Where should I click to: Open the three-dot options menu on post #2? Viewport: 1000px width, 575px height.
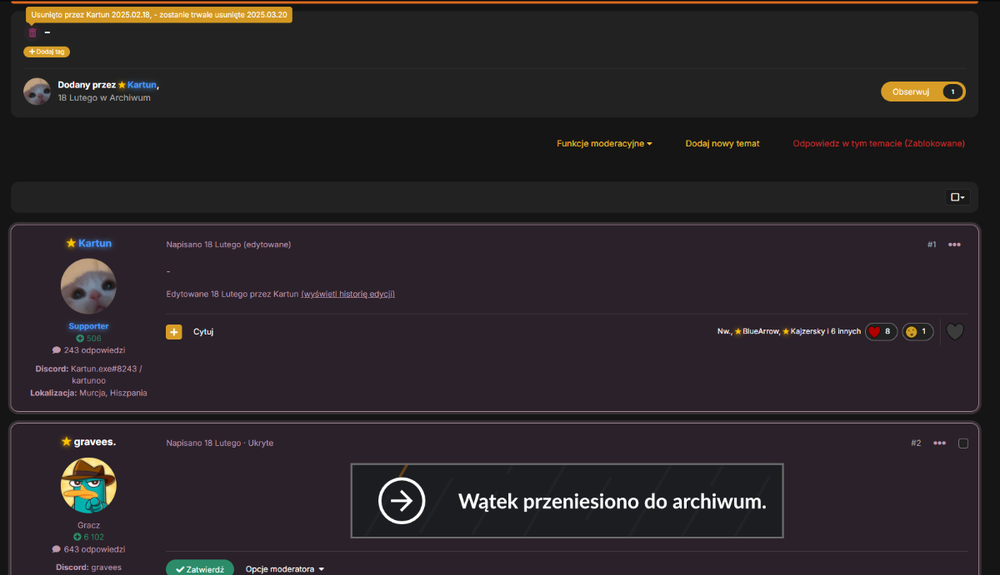point(939,442)
